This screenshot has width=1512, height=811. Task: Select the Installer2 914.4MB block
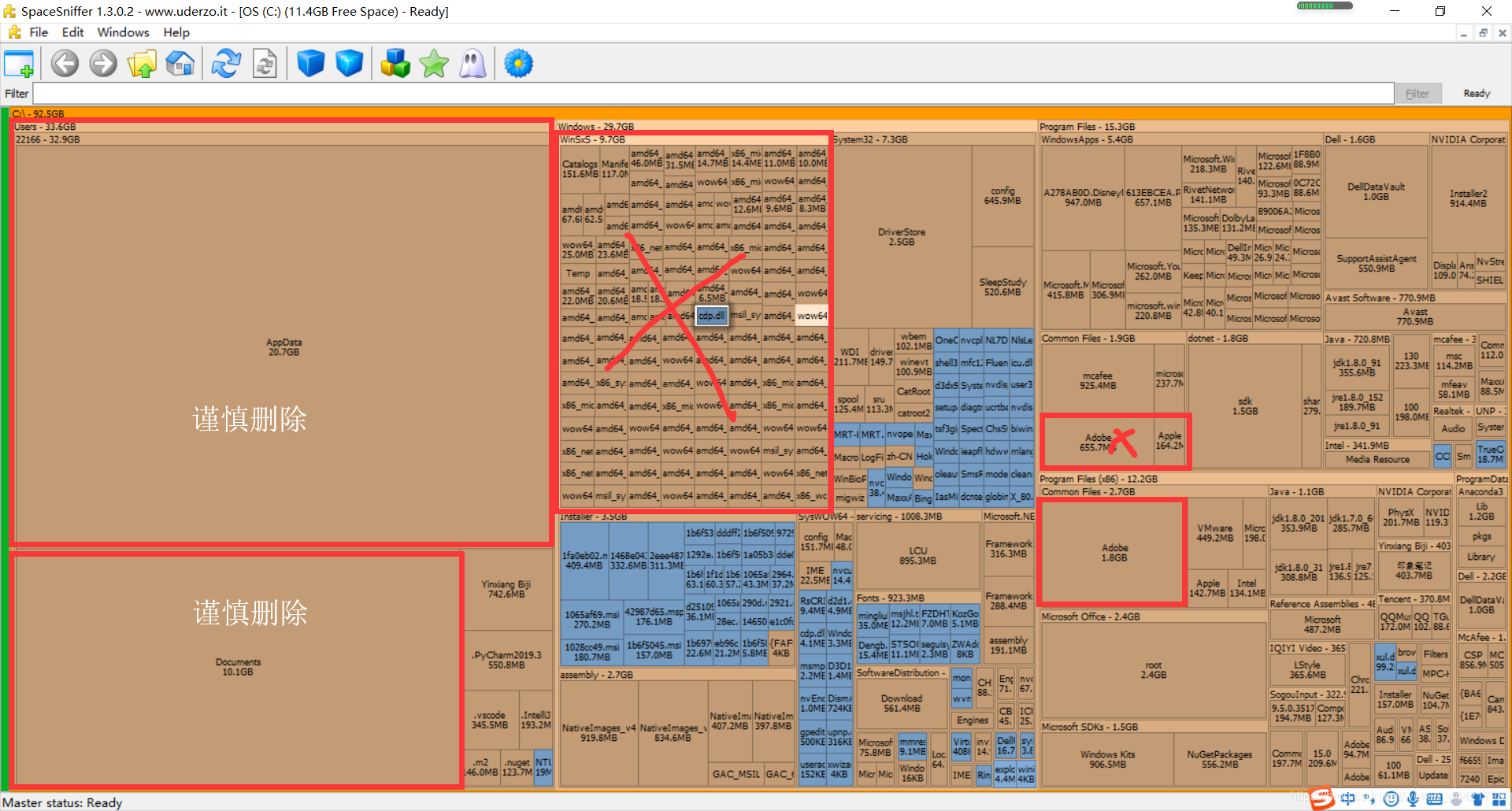[x=1469, y=198]
